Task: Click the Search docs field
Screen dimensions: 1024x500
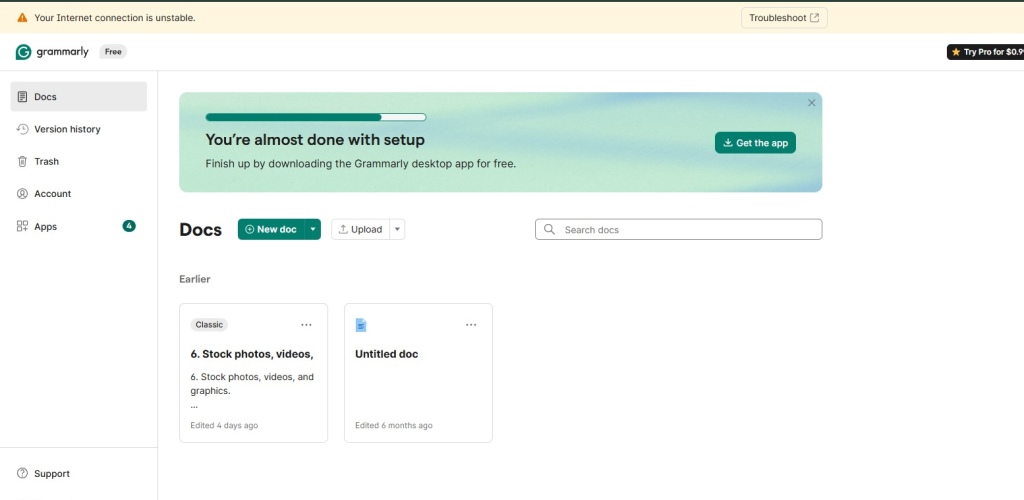Action: click(x=679, y=229)
